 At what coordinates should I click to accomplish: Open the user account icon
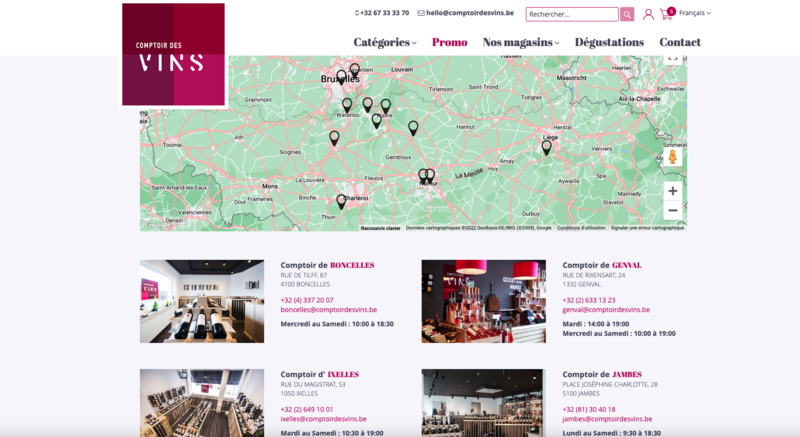648,14
